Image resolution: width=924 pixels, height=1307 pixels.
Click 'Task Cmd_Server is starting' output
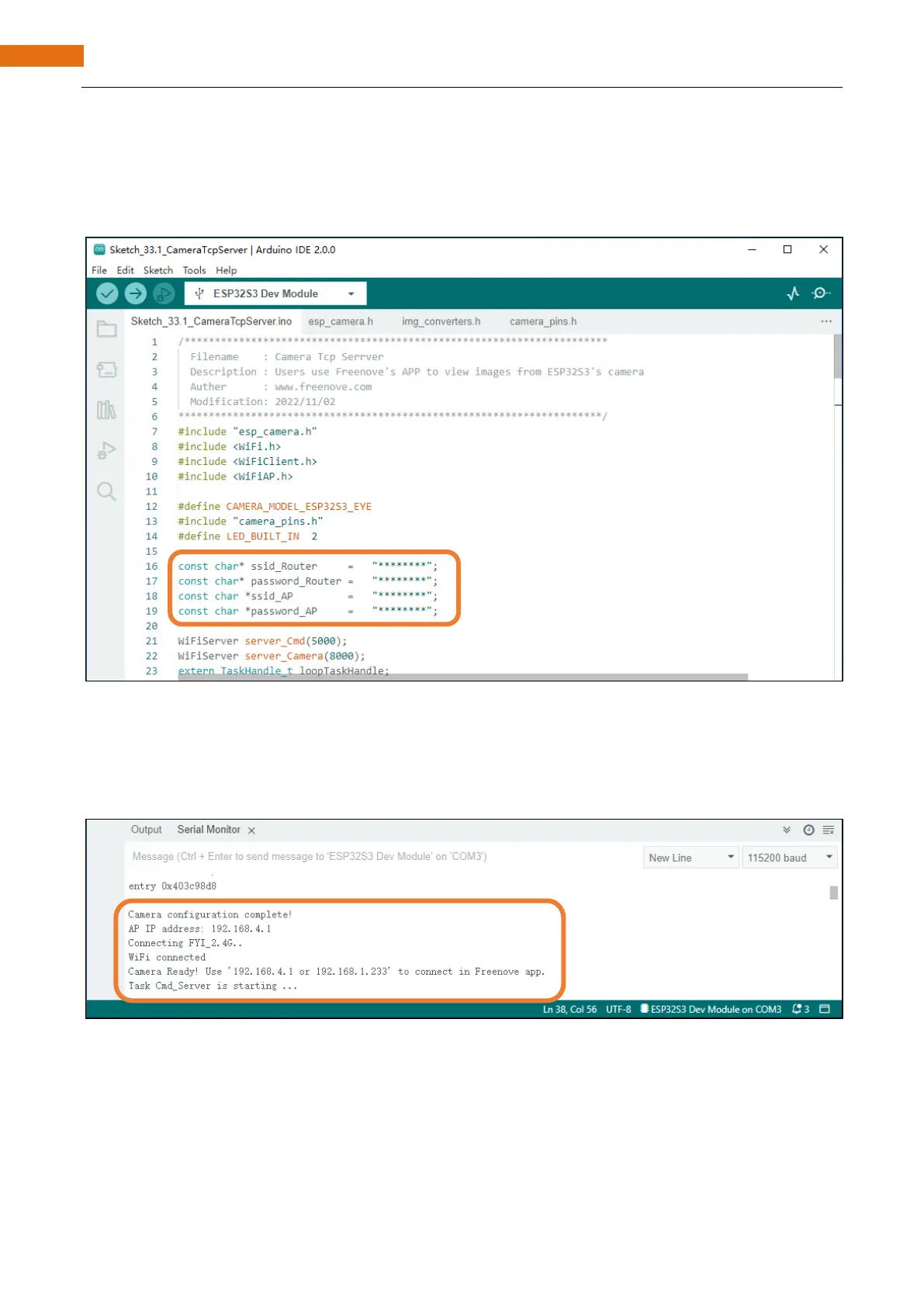pyautogui.click(x=213, y=986)
